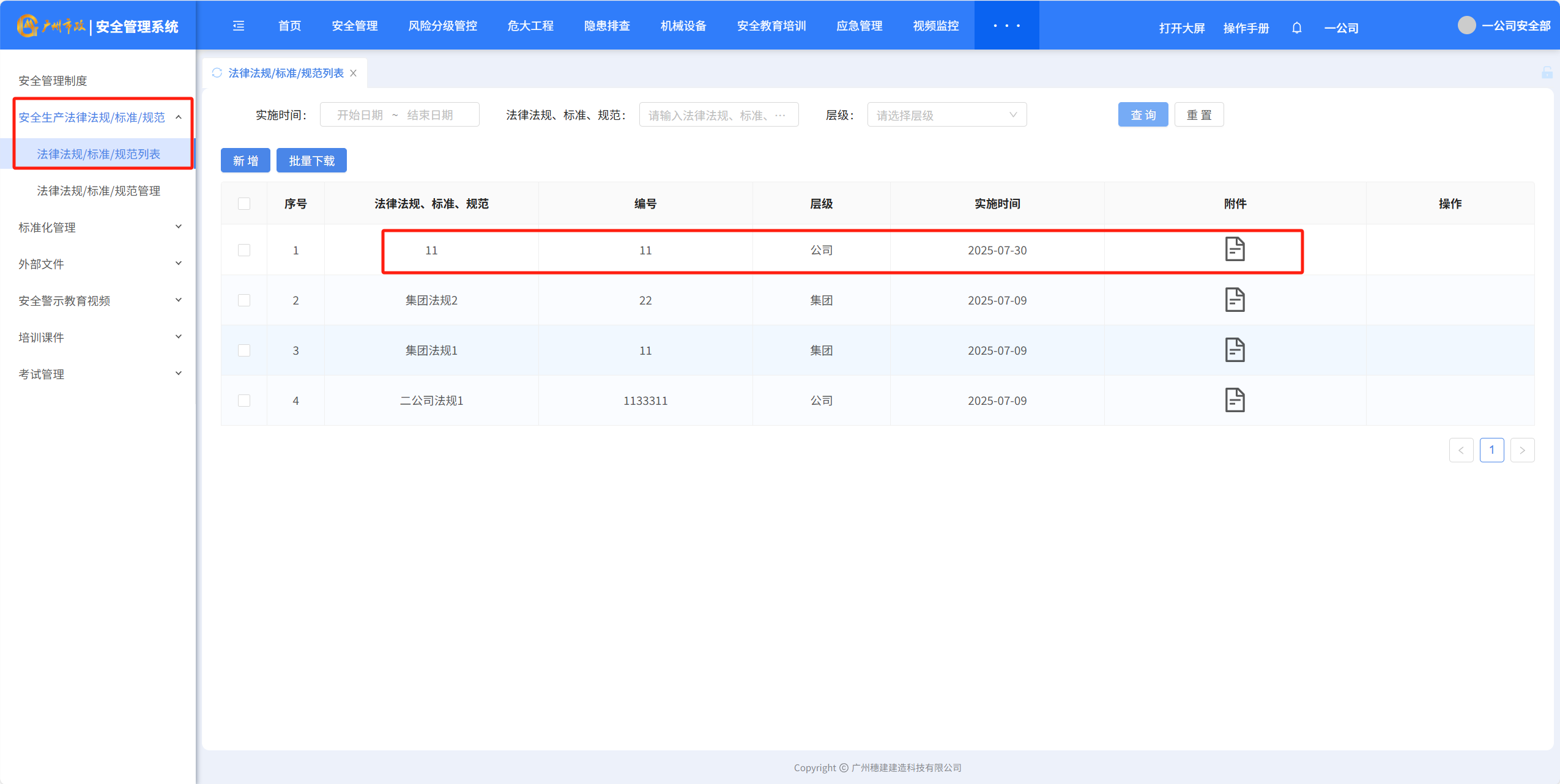Click the lock icon at top right
This screenshot has width=1560, height=784.
[x=1547, y=73]
